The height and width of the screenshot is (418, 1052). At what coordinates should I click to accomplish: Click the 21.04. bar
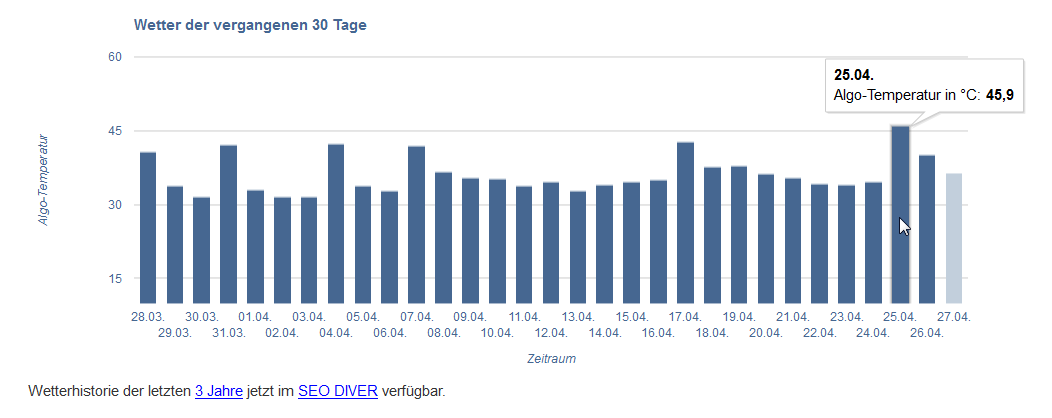(793, 240)
